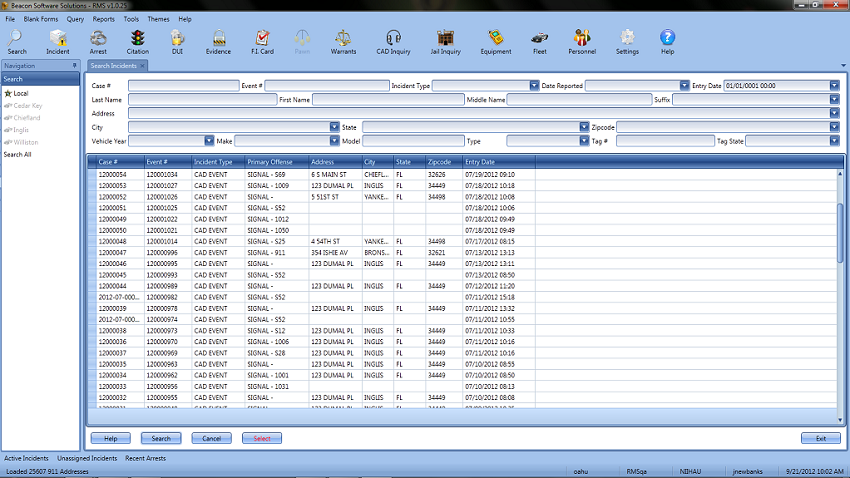This screenshot has height=478, width=850.
Task: Click the F.I. Card icon
Action: pyautogui.click(x=261, y=40)
